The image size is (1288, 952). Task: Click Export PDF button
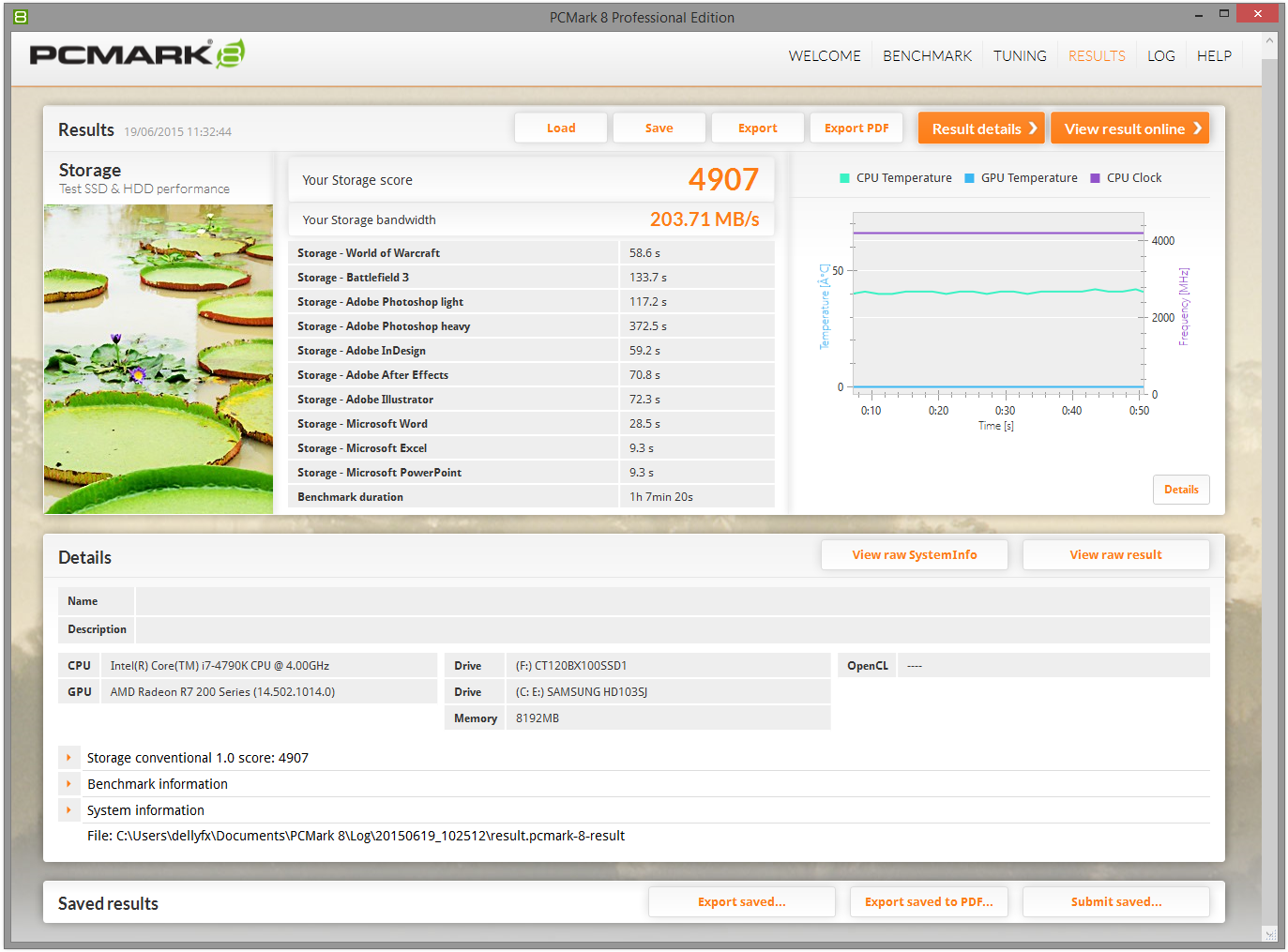(x=856, y=128)
